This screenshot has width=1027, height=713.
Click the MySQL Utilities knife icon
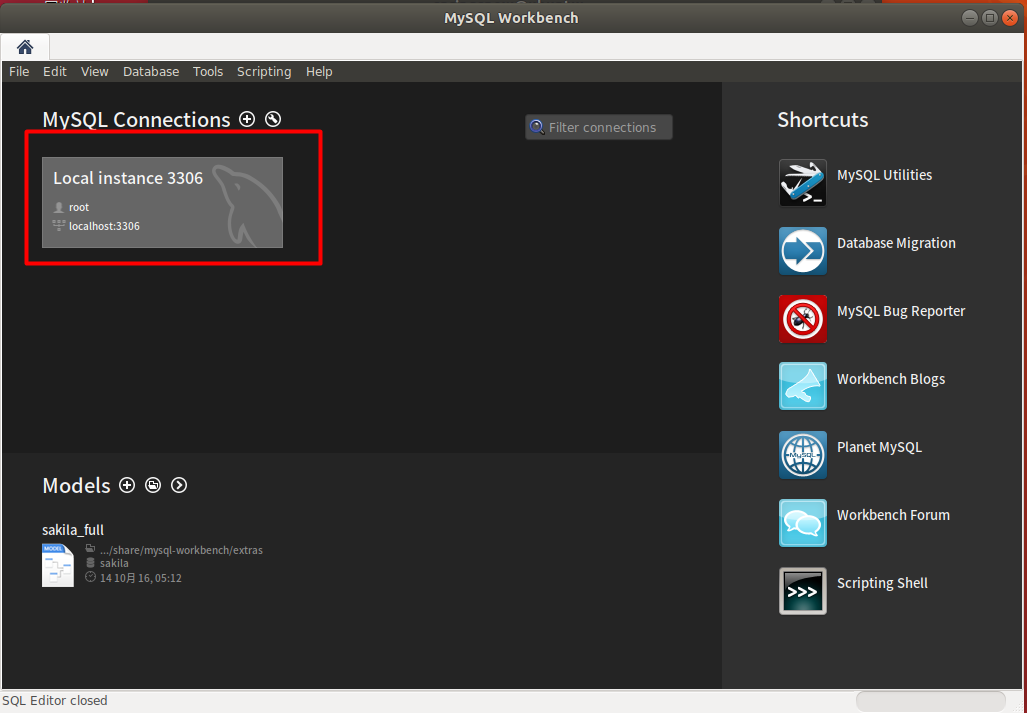coord(802,183)
